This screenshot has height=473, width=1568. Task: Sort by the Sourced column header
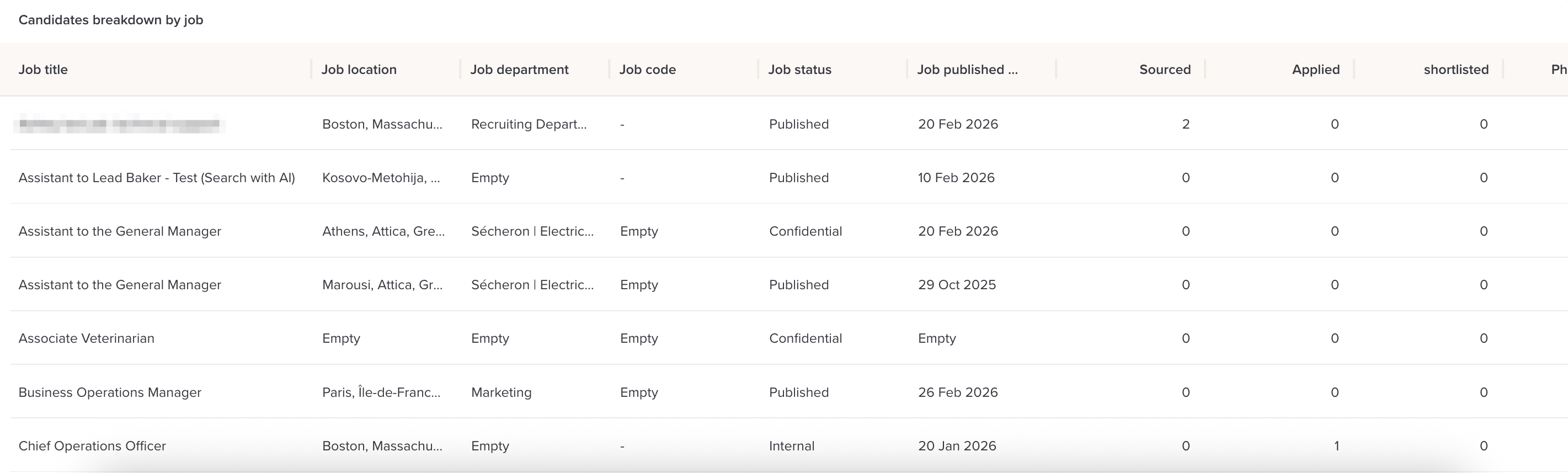point(1165,70)
